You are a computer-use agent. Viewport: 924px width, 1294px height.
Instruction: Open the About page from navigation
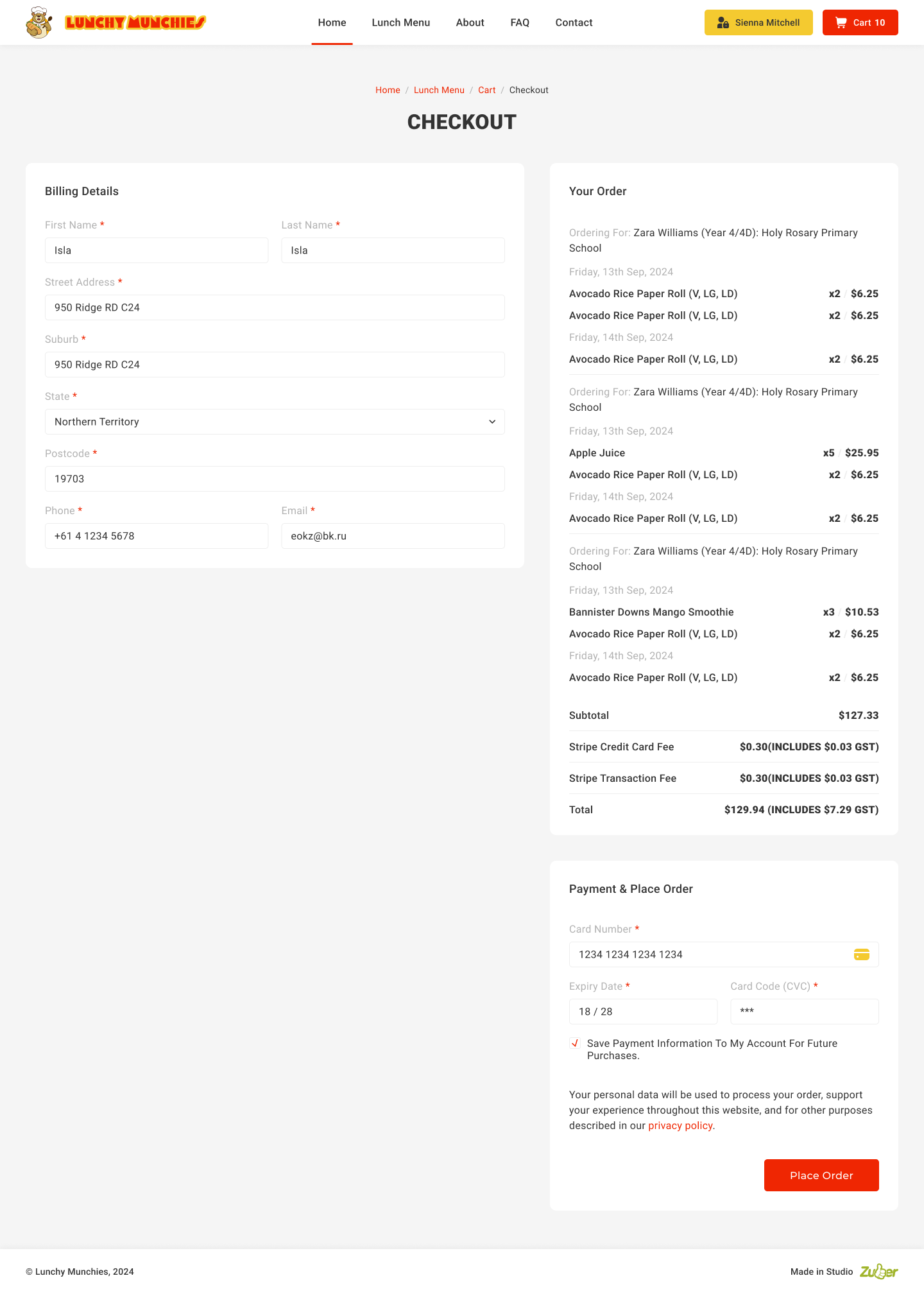[x=470, y=22]
